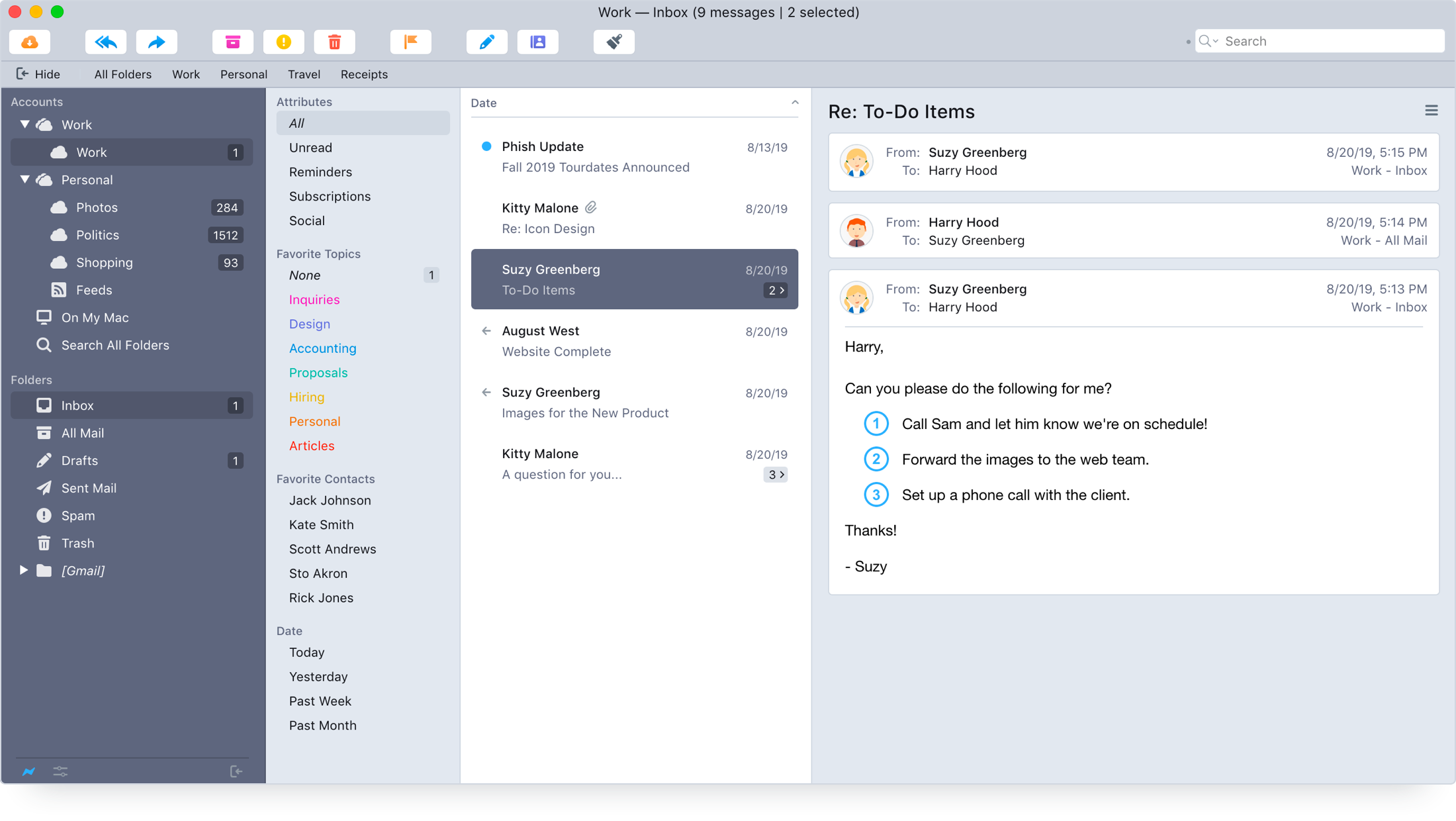Collapse the Personal account tree
This screenshot has width=1456, height=821.
pos(24,179)
